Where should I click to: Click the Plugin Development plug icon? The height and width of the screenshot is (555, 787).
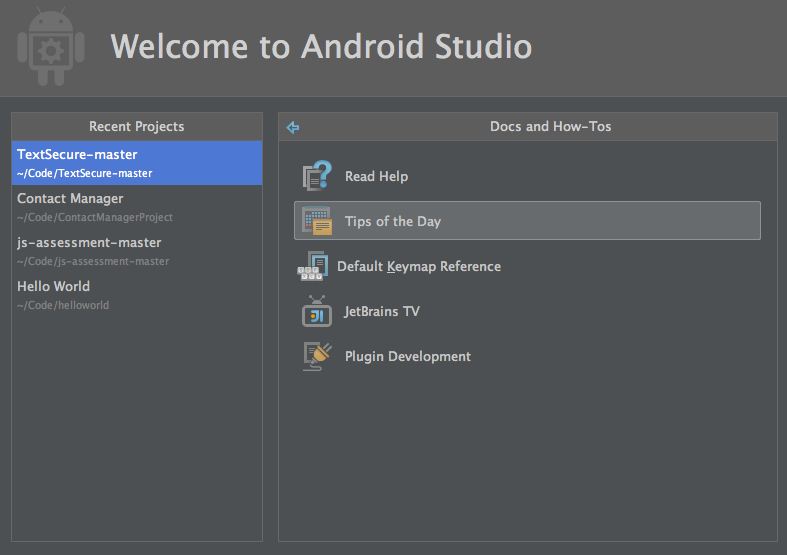pos(317,356)
